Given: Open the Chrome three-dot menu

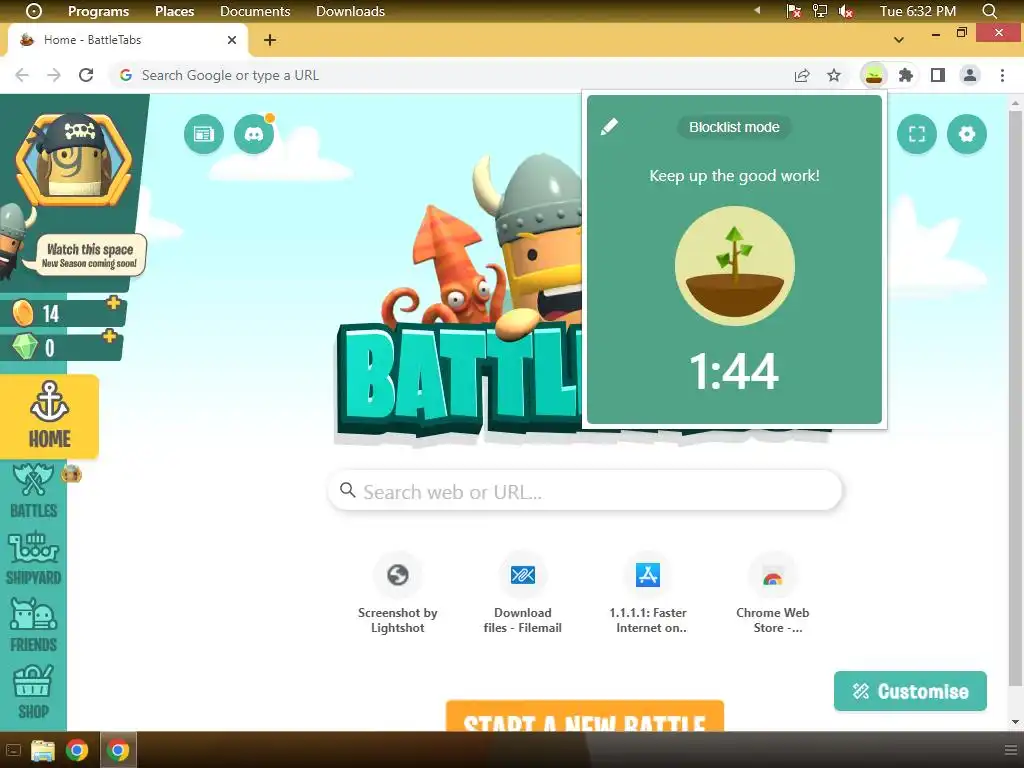Looking at the screenshot, I should [x=1002, y=75].
